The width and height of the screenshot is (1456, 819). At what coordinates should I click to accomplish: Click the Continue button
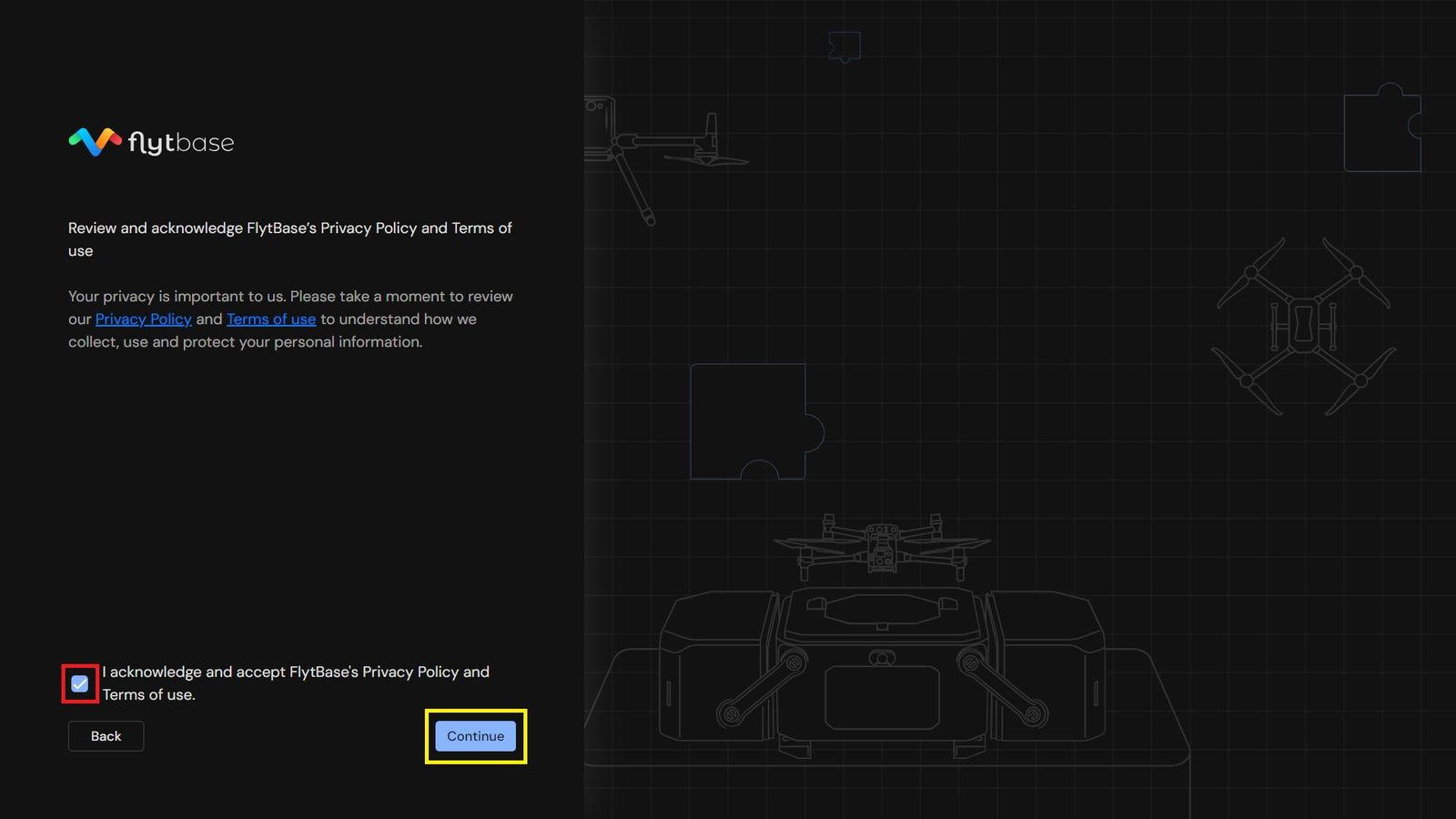[x=476, y=736]
